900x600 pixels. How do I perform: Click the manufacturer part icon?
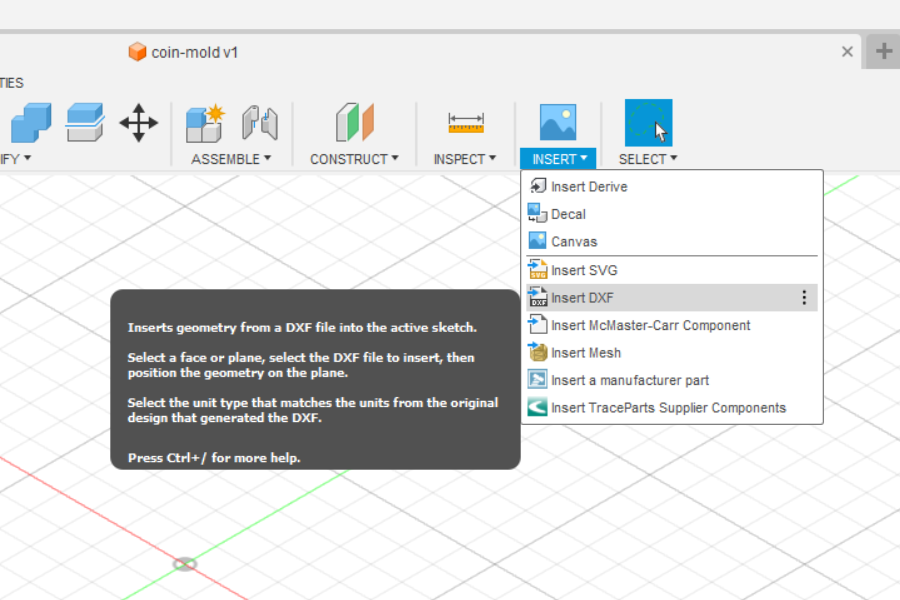coord(537,380)
